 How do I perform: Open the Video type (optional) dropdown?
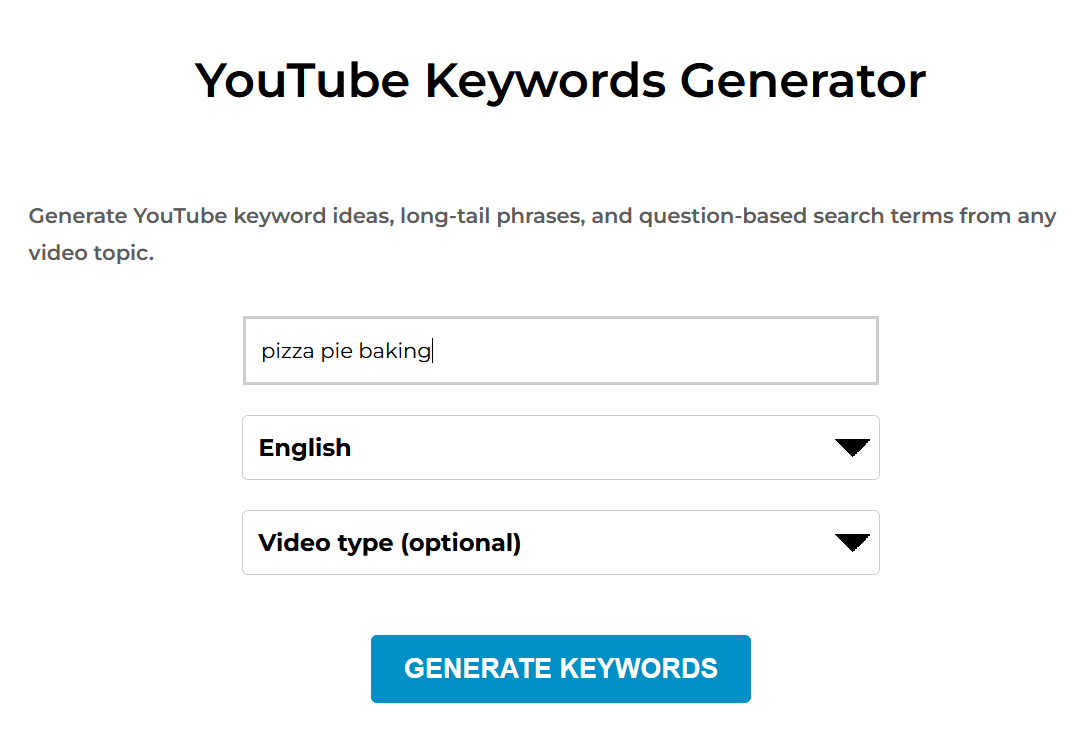pos(560,542)
